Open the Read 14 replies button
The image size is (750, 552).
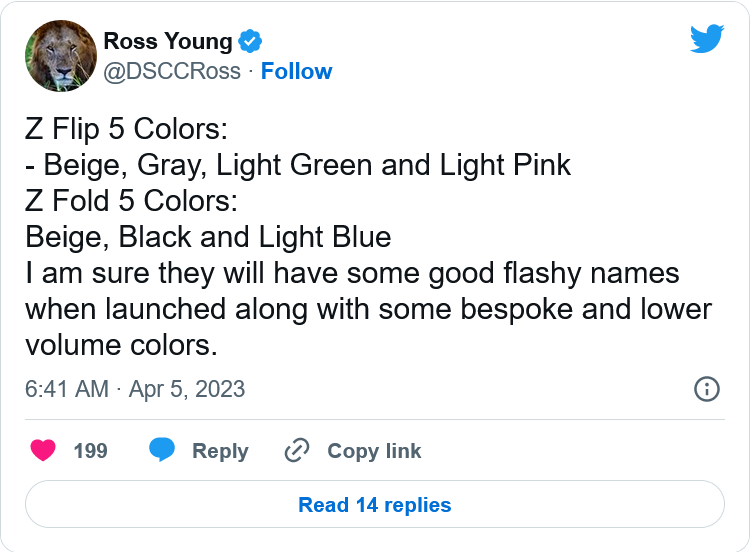pyautogui.click(x=375, y=504)
